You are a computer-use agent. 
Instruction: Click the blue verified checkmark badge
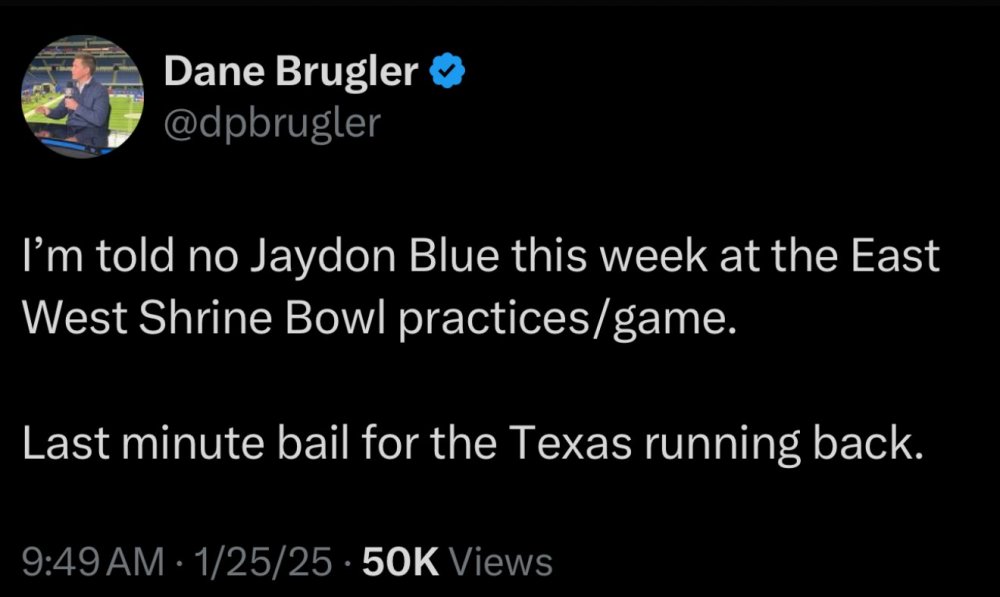pos(445,71)
